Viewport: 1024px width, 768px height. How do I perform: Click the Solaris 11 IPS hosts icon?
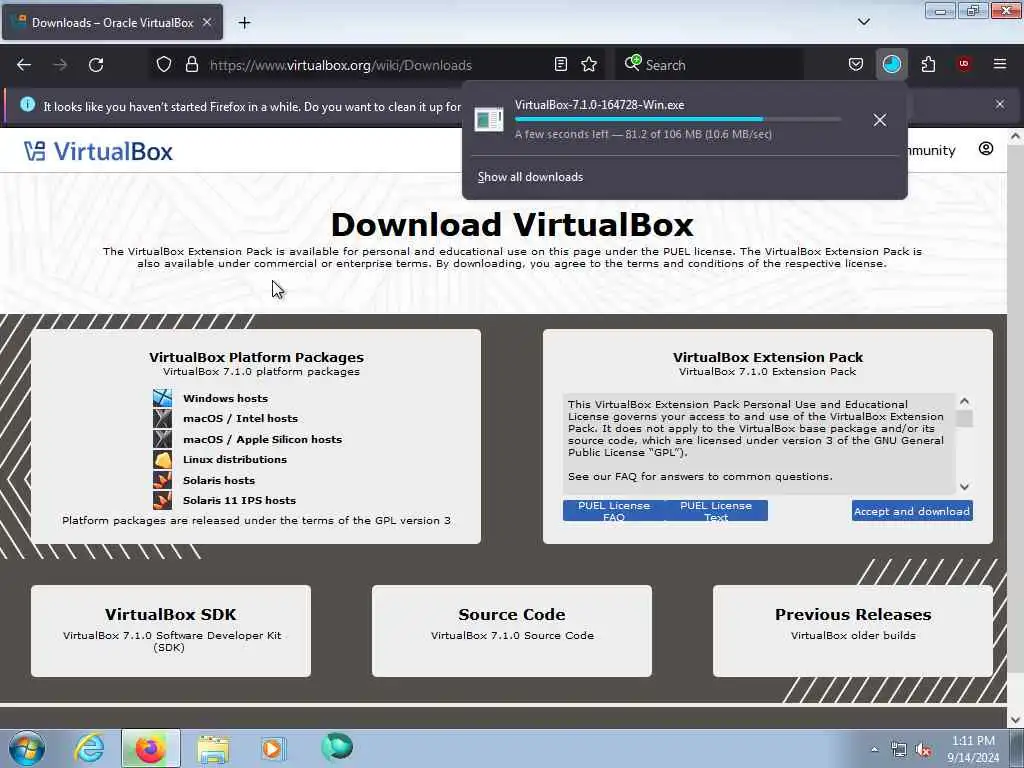(162, 500)
